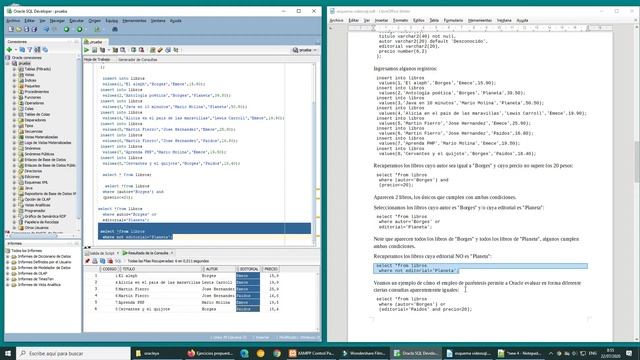The width and height of the screenshot is (640, 360).
Task: Open the Windows Start menu
Action: click(8, 353)
